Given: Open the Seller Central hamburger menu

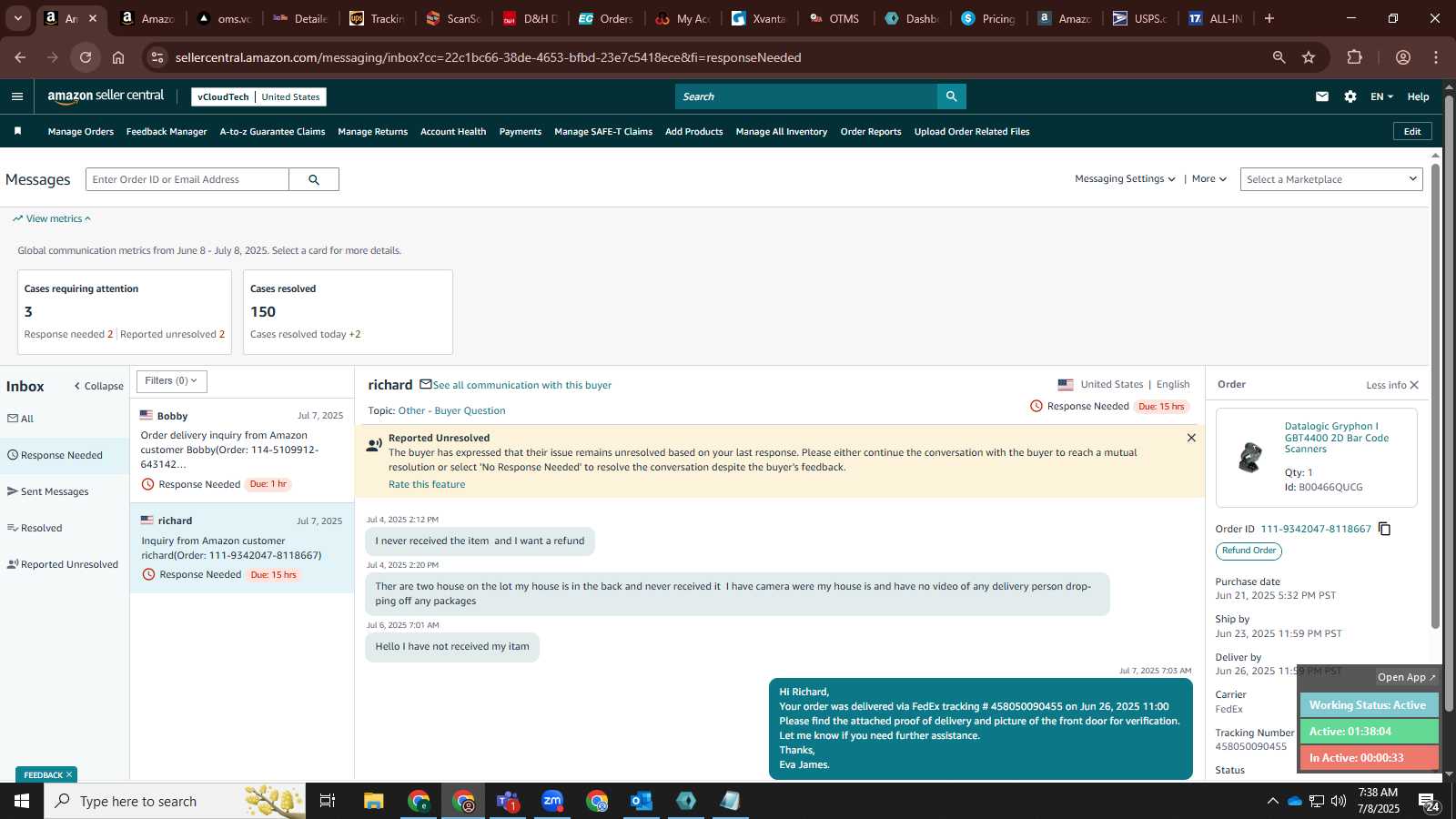Looking at the screenshot, I should click(17, 96).
